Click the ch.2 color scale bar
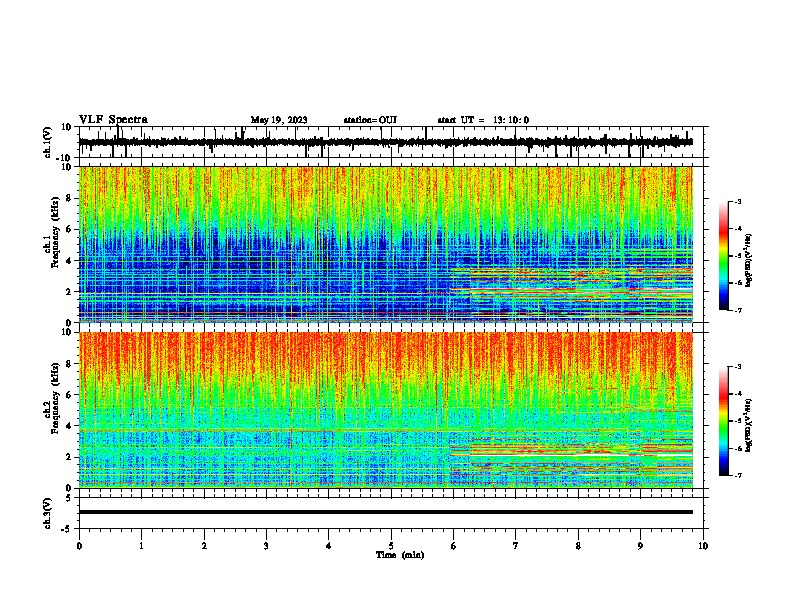 click(724, 421)
